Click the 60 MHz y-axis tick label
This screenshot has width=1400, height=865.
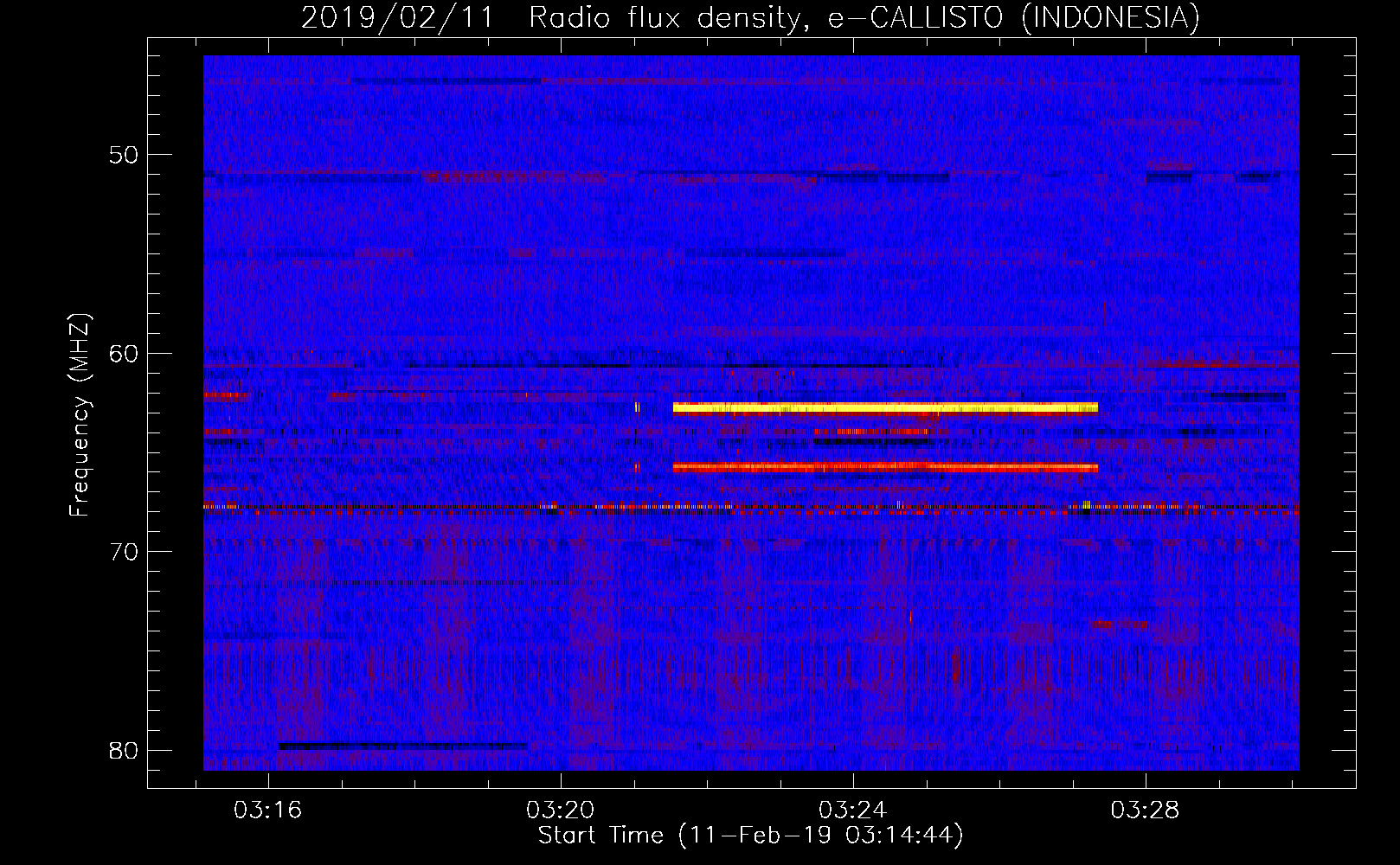(x=125, y=354)
